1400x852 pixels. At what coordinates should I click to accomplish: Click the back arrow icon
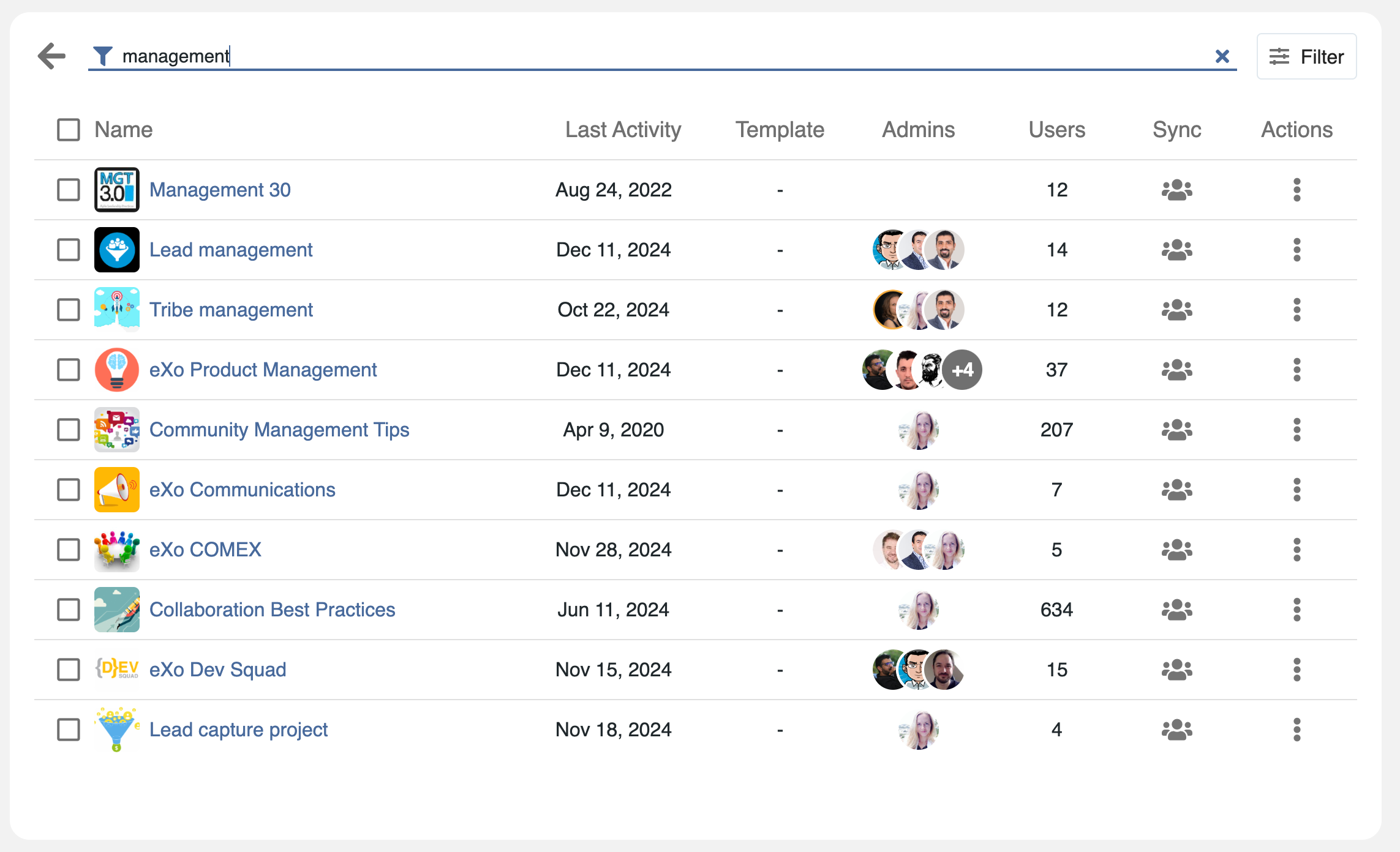(51, 56)
